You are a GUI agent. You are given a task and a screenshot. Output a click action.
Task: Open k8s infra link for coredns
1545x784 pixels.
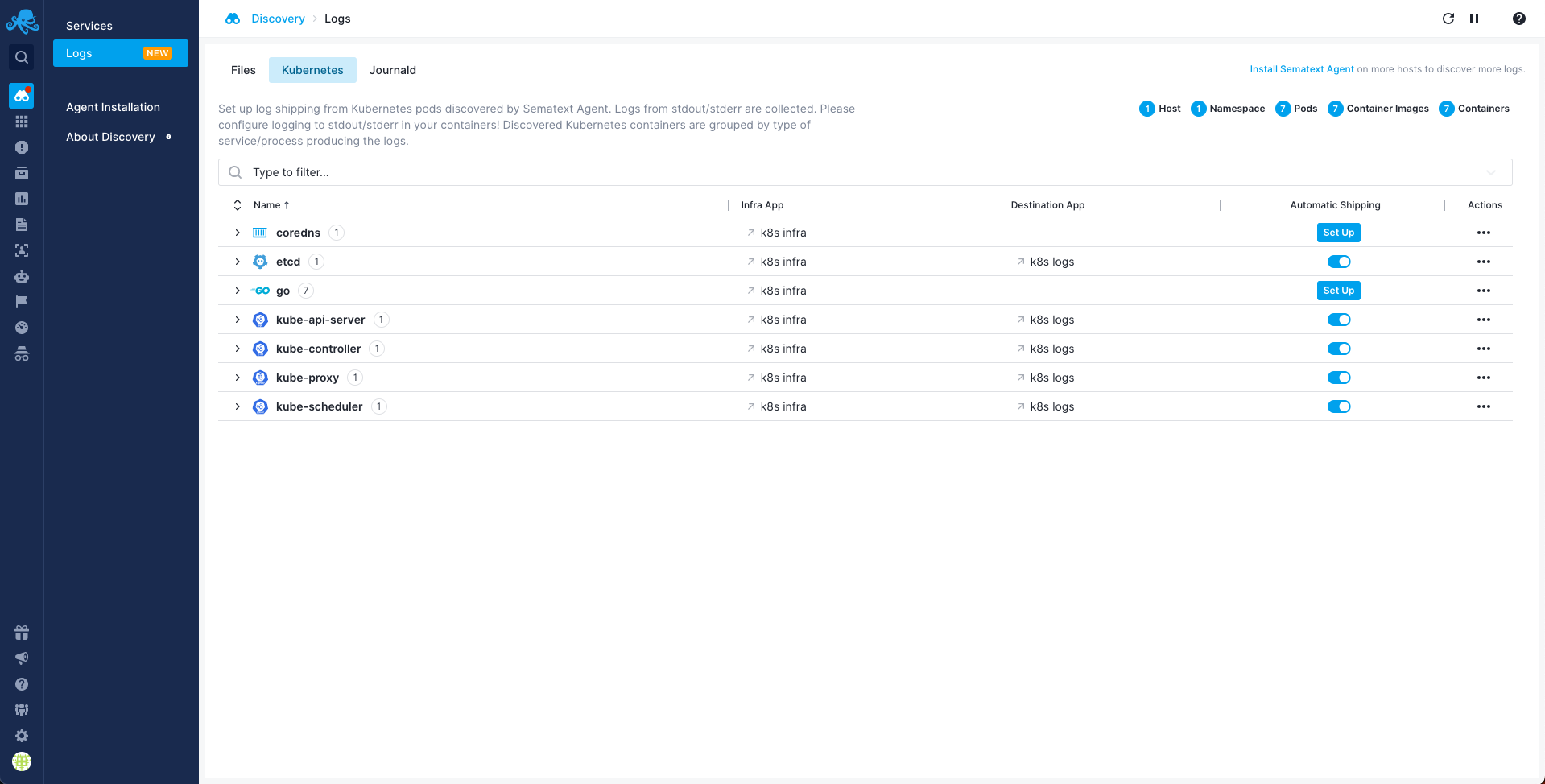tap(777, 233)
